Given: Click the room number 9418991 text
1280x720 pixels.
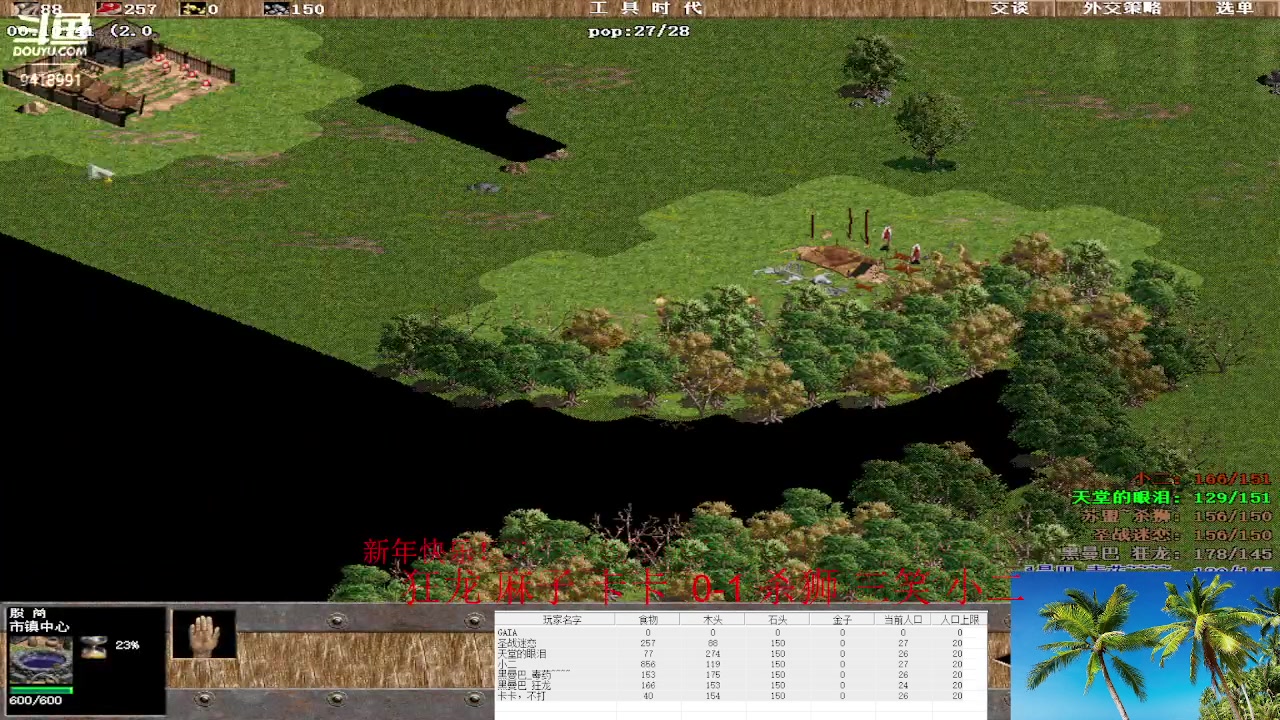Looking at the screenshot, I should coord(50,79).
